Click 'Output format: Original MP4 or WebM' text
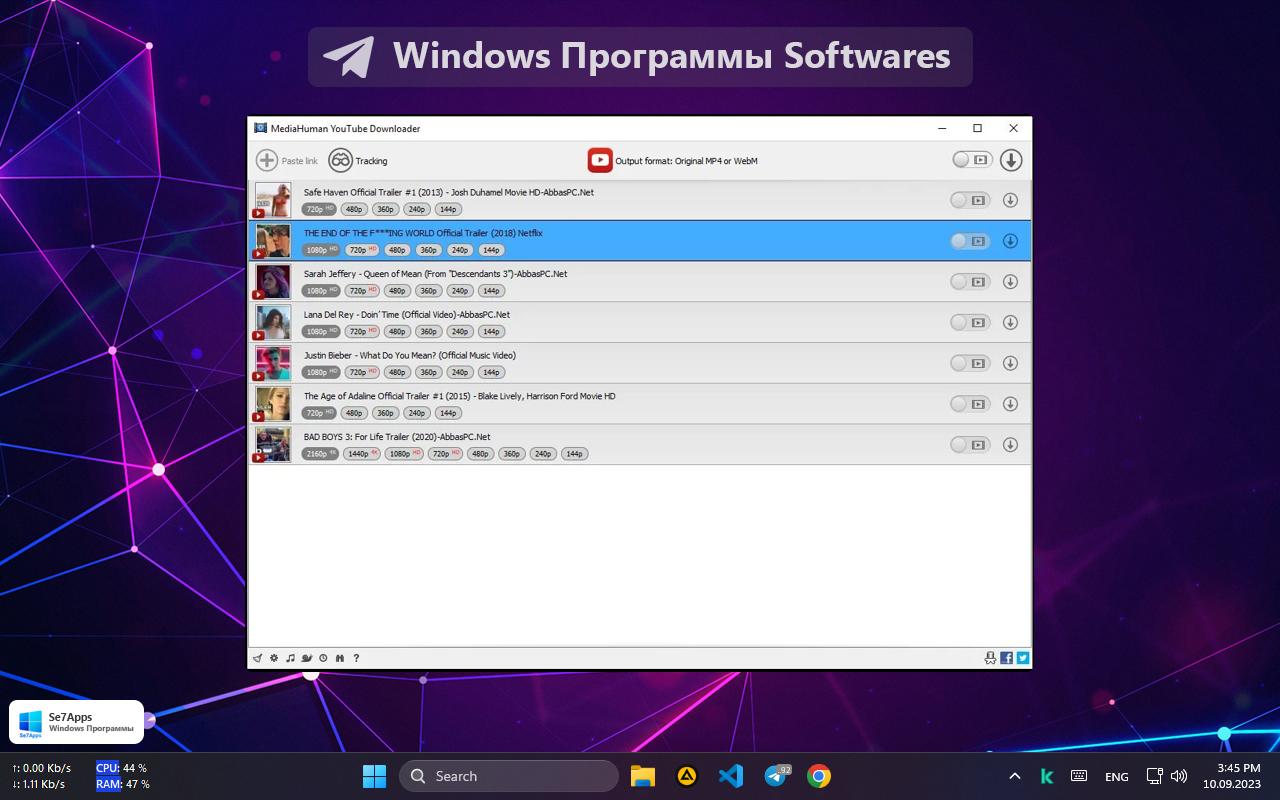The image size is (1280, 800). click(686, 161)
